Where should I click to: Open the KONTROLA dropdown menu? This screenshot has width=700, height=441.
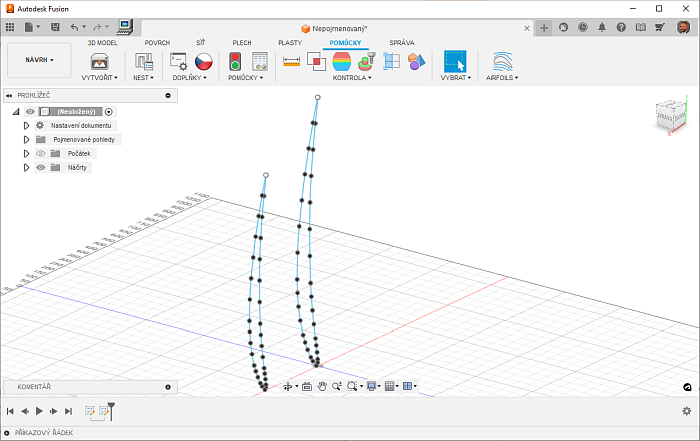352,77
